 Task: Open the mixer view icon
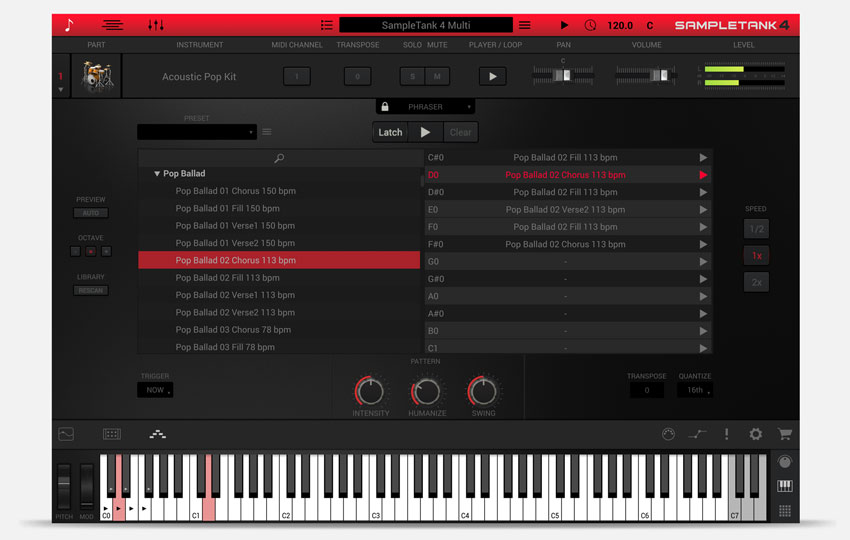click(x=156, y=25)
